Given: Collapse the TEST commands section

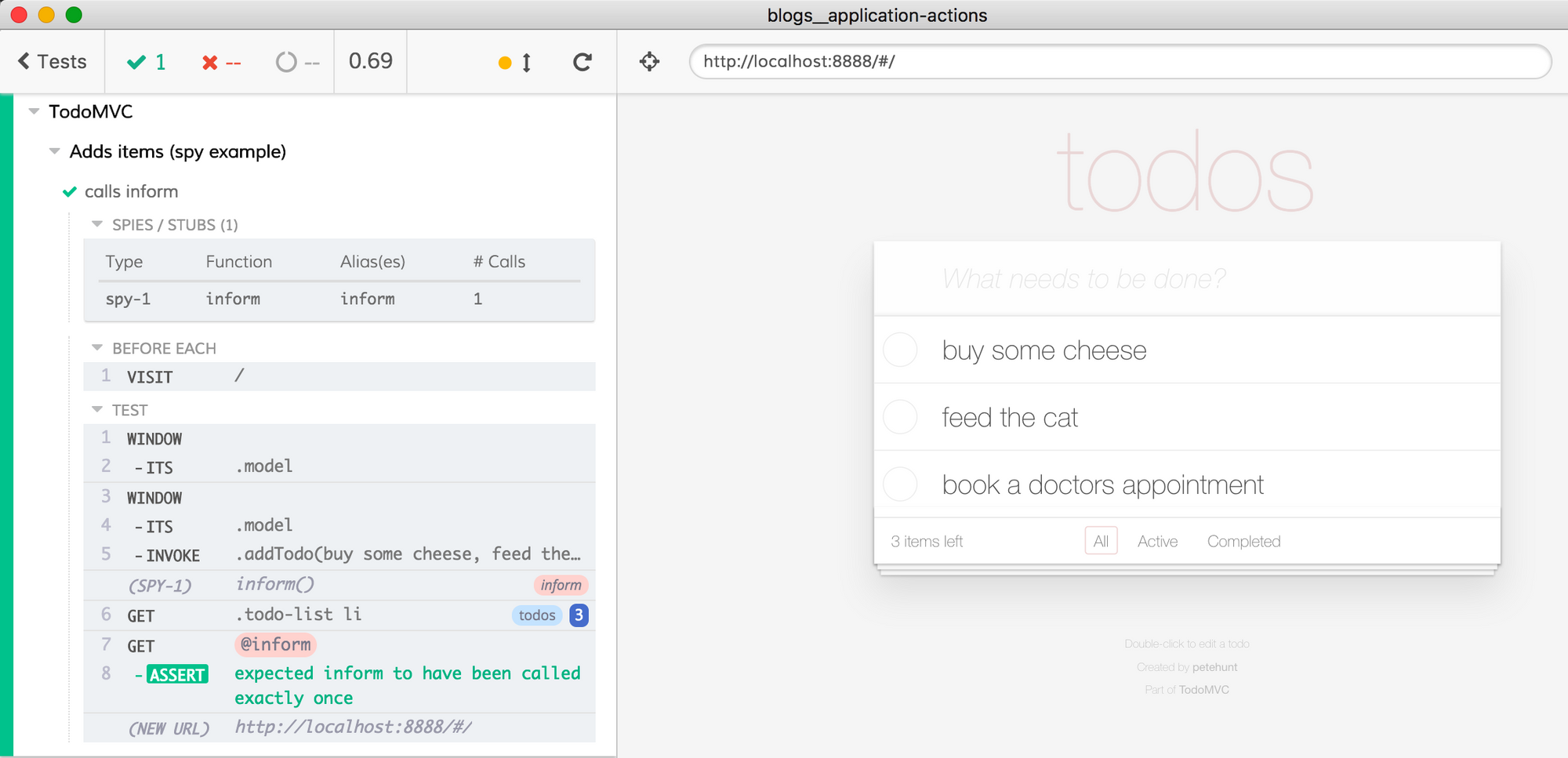Looking at the screenshot, I should coord(97,409).
